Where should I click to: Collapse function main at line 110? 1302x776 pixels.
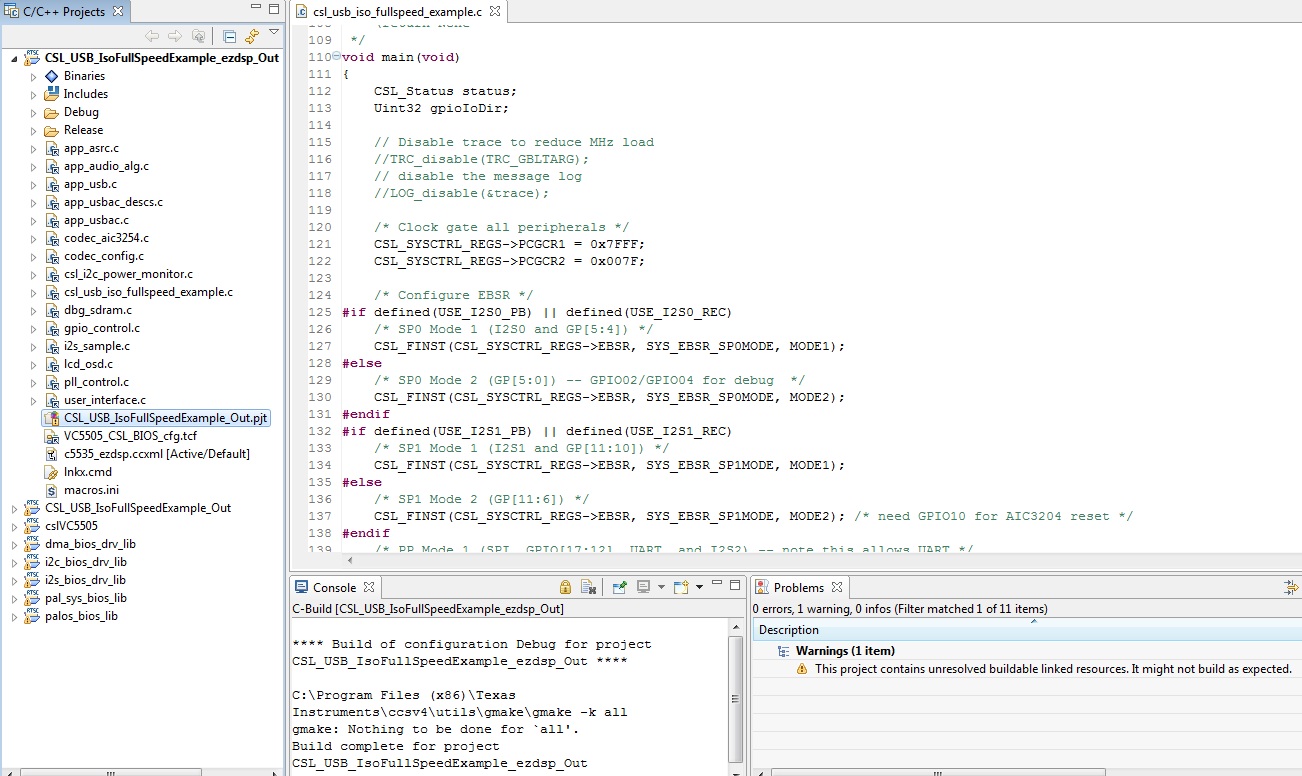click(336, 57)
